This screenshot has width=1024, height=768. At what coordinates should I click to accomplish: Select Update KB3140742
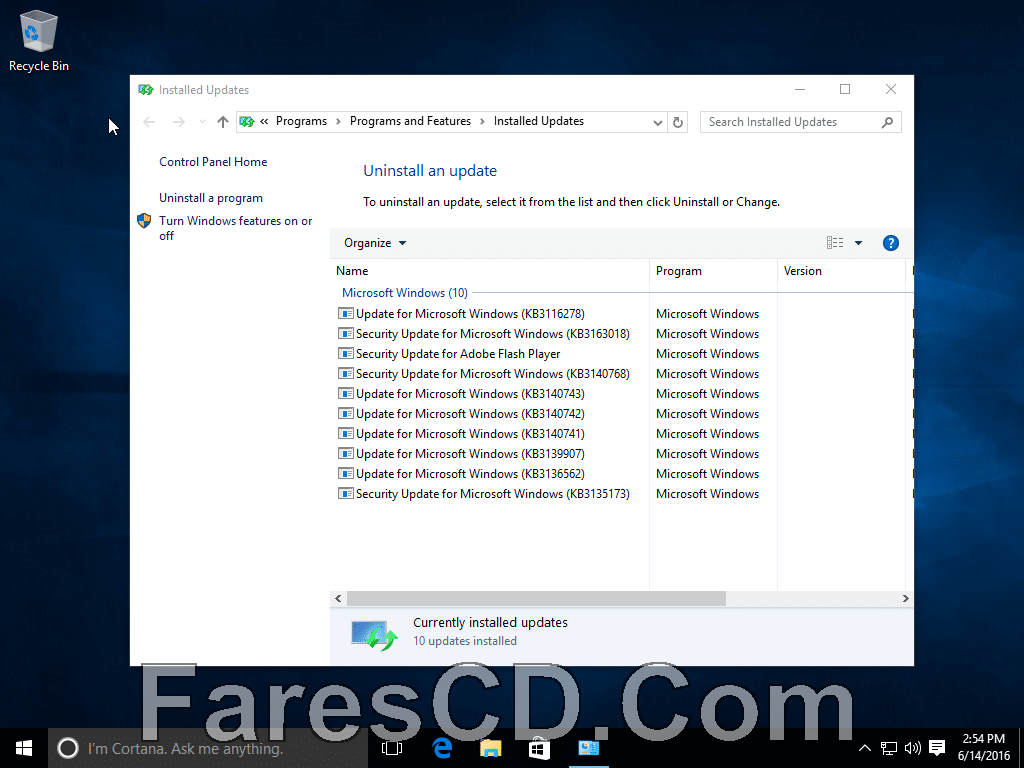point(470,413)
